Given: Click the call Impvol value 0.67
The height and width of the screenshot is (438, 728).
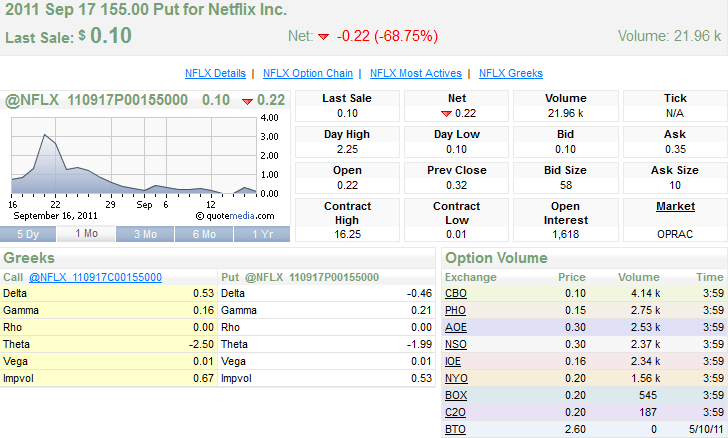Looking at the screenshot, I should click(203, 379).
